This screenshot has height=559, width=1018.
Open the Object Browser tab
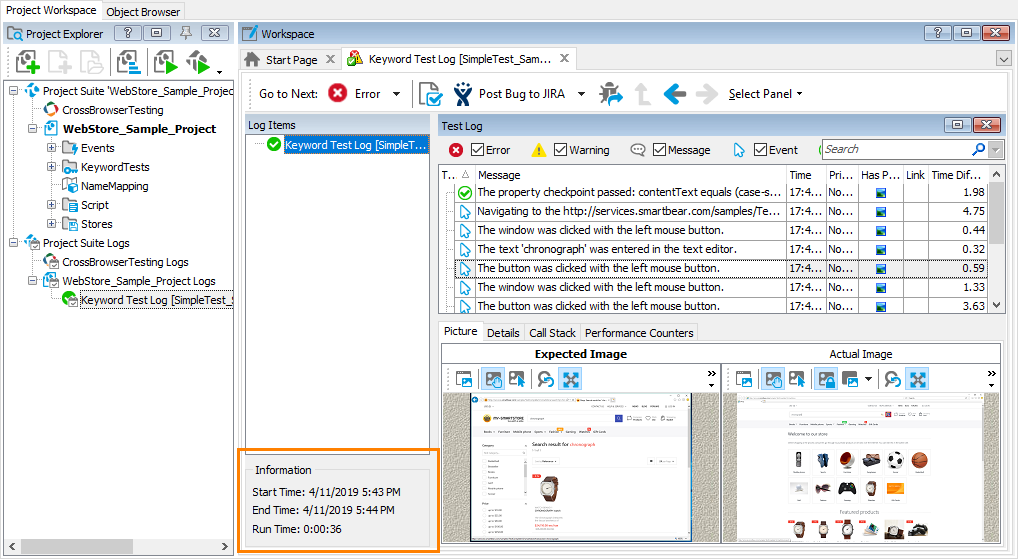click(x=143, y=12)
